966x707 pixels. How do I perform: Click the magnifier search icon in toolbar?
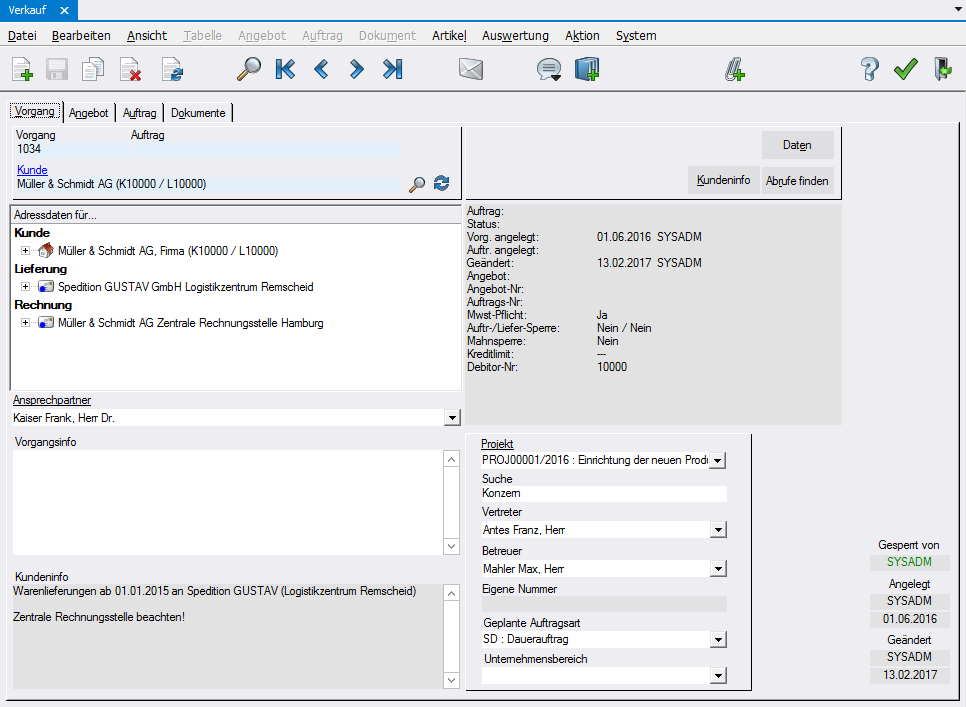[x=248, y=69]
